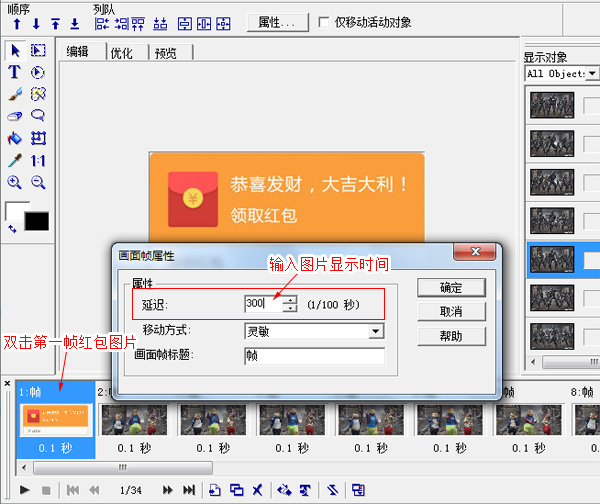Viewport: 600px width, 504px height.
Task: Swap foreground and background colors
Action: (x=12, y=229)
